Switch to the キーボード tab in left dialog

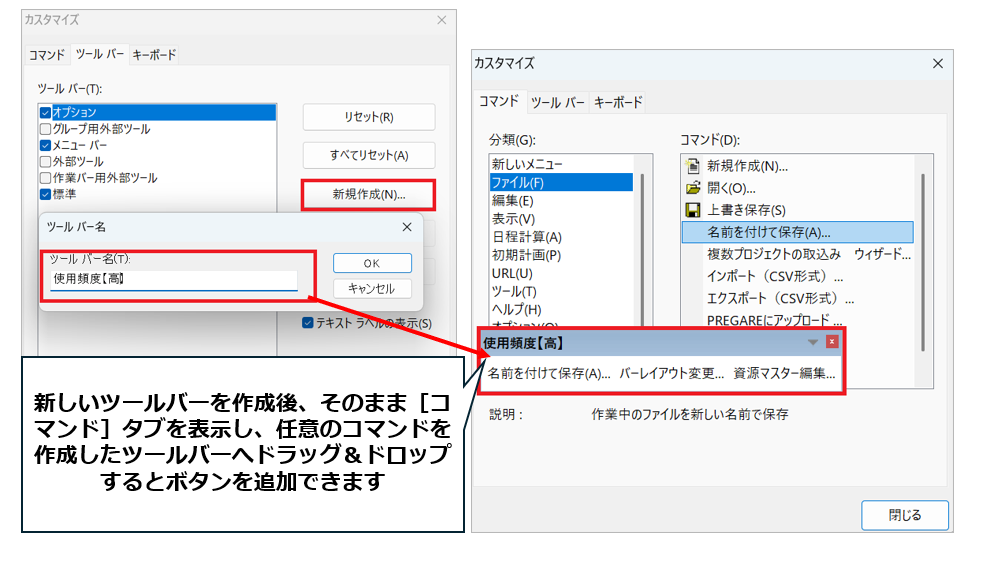click(x=154, y=55)
